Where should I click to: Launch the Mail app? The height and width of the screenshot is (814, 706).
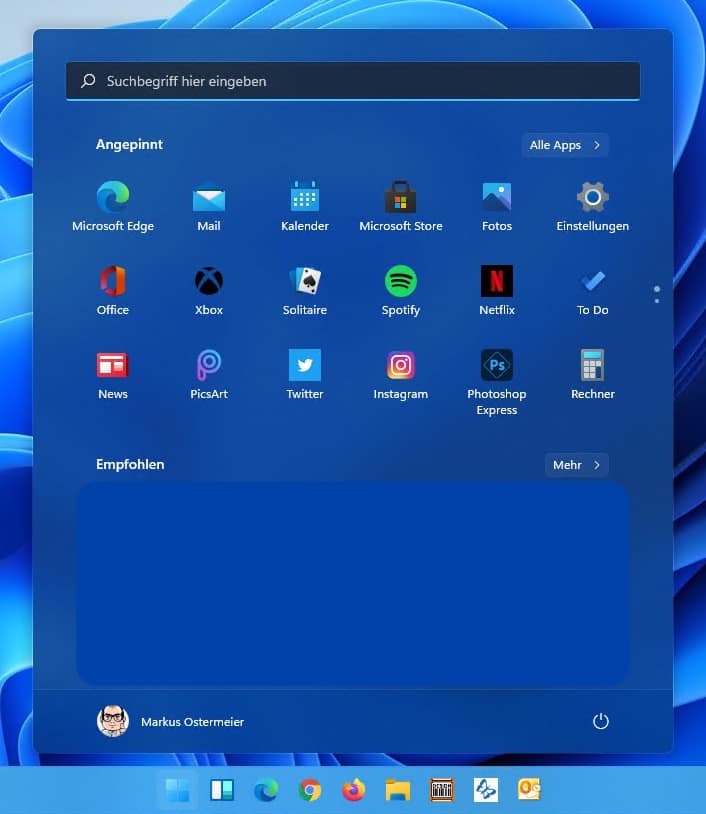[x=209, y=198]
